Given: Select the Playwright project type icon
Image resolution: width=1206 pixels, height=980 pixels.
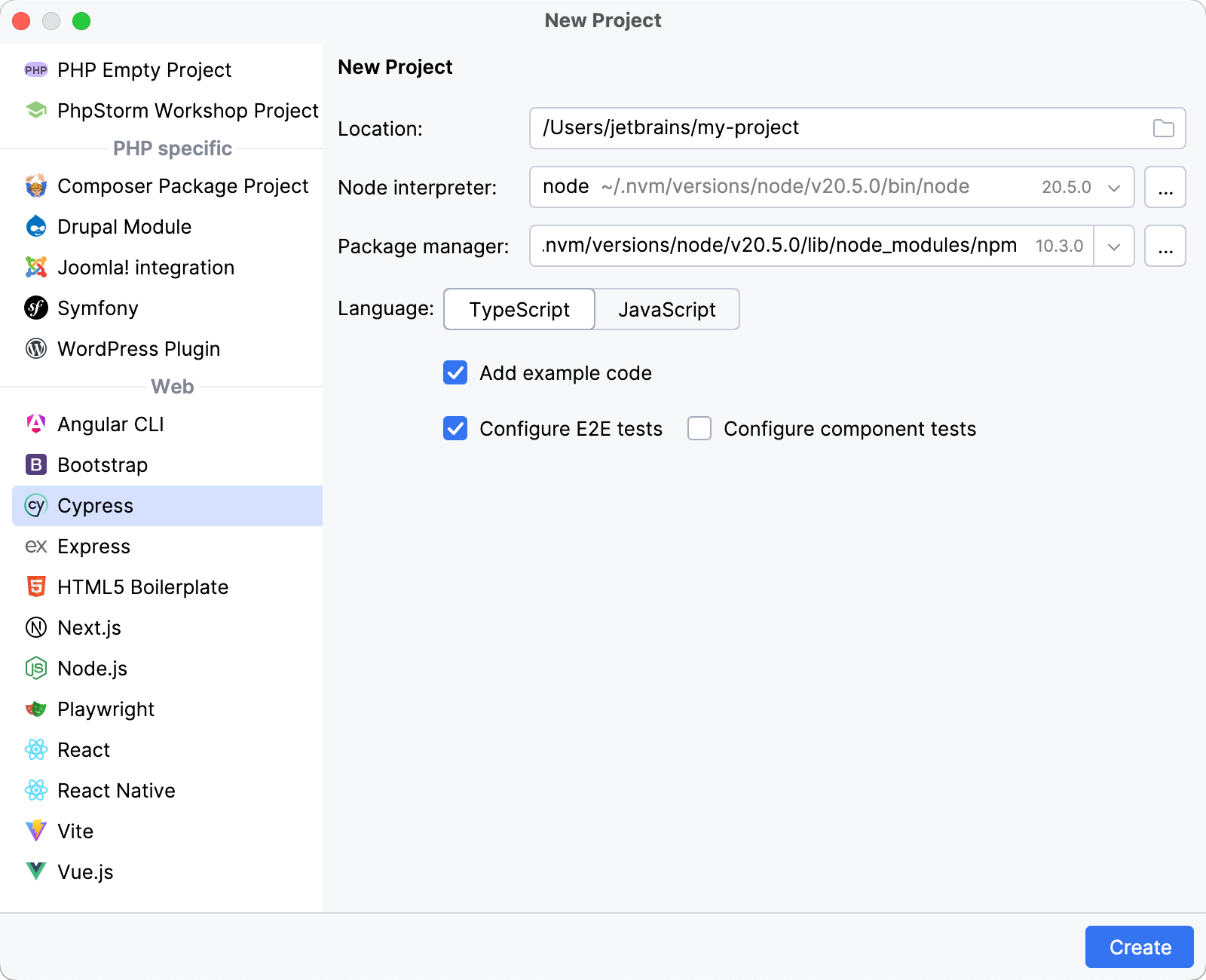Looking at the screenshot, I should 35,709.
